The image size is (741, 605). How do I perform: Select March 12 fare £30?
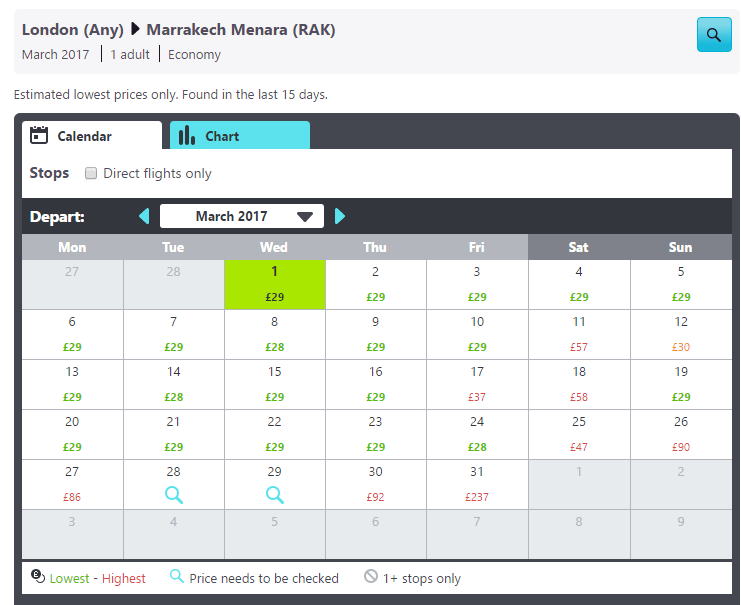coord(681,335)
